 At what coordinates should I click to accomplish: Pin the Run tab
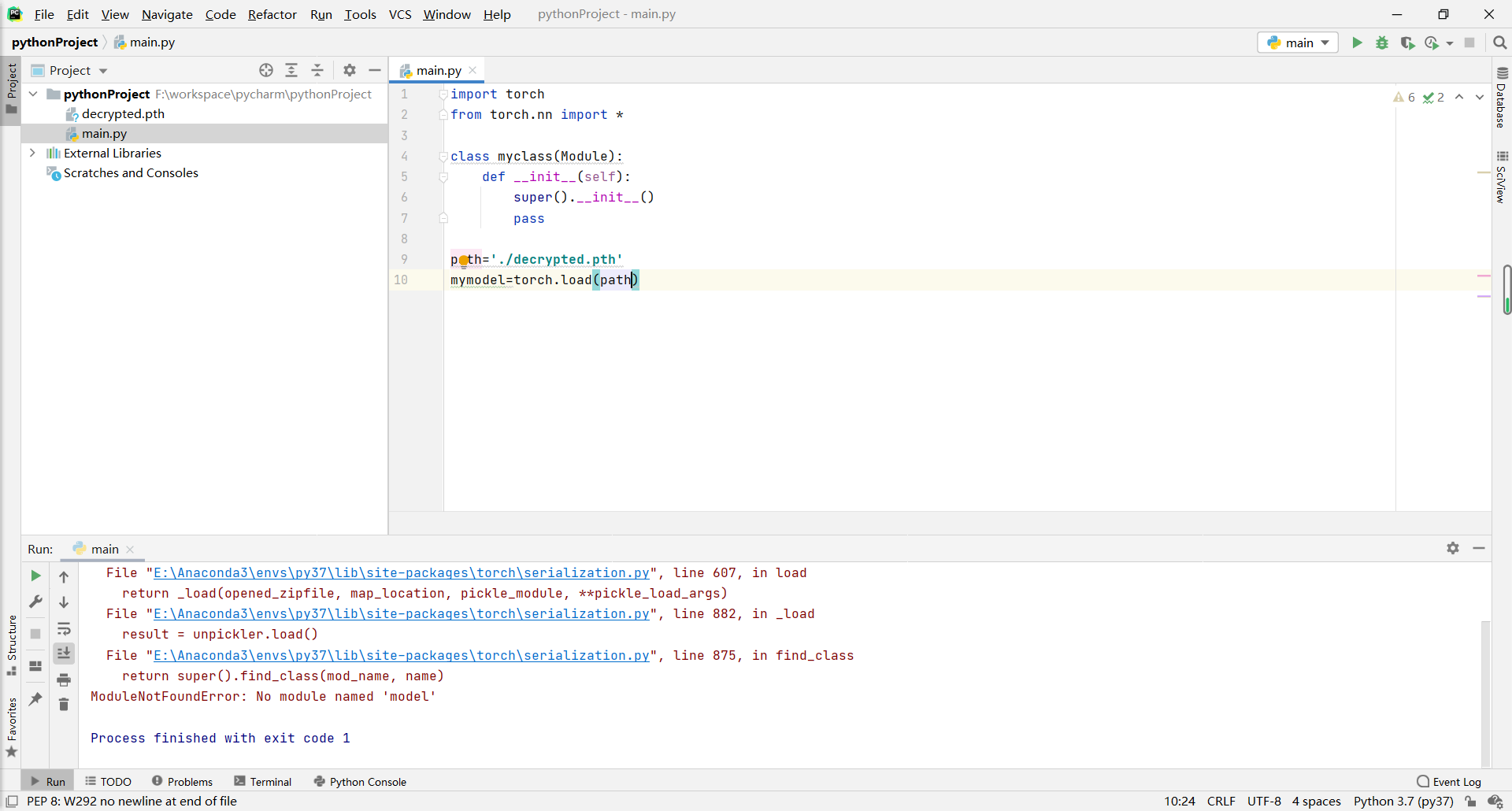click(x=35, y=698)
